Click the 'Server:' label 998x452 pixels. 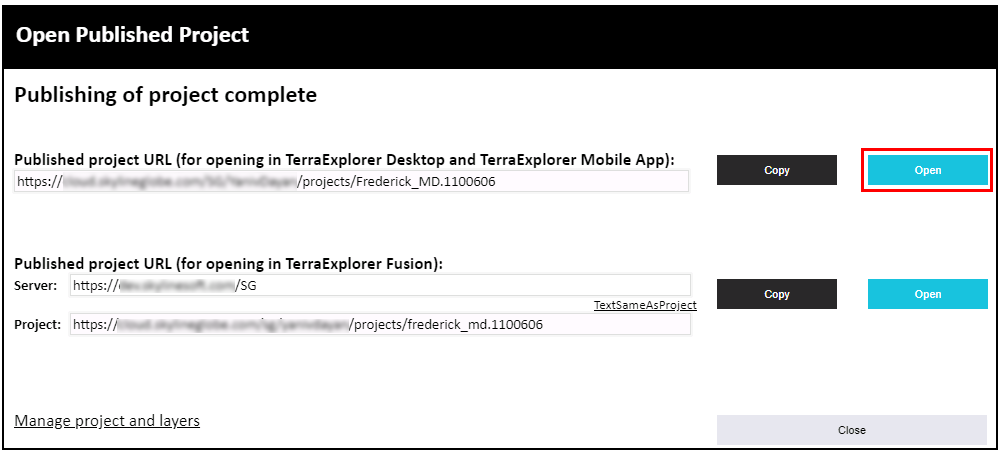pos(36,286)
